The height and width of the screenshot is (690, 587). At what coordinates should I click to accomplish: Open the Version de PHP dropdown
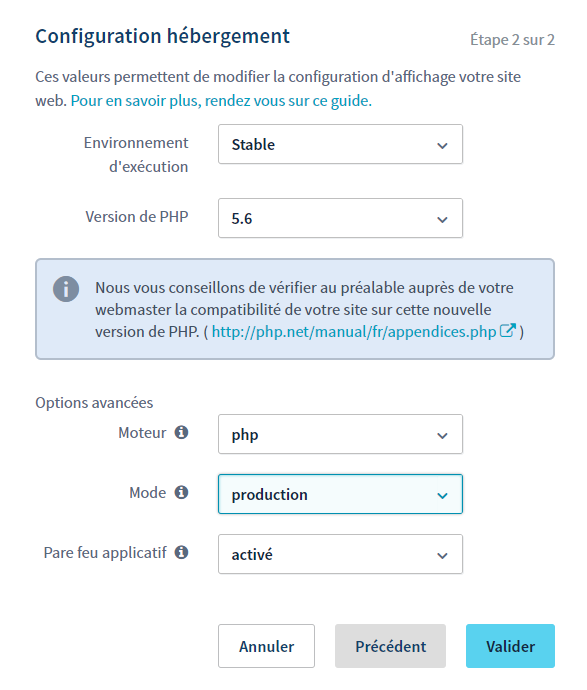coord(340,218)
